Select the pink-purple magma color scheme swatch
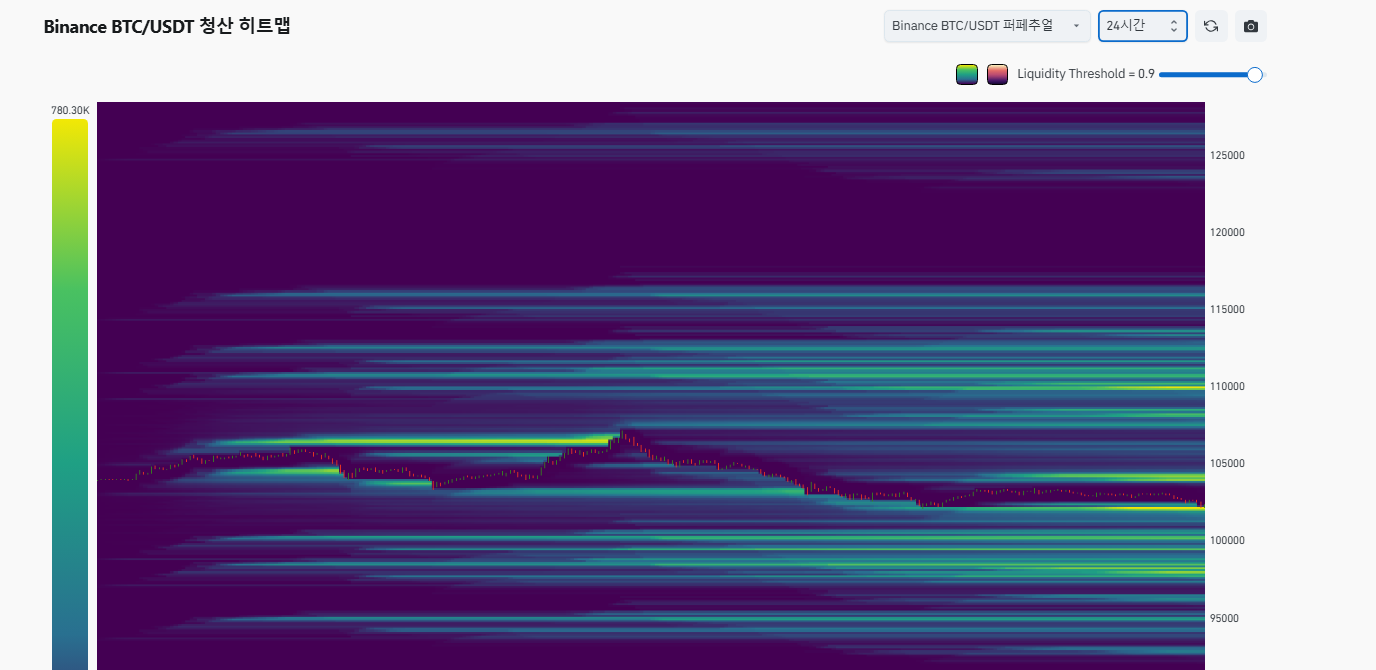This screenshot has height=670, width=1376. pyautogui.click(x=997, y=74)
